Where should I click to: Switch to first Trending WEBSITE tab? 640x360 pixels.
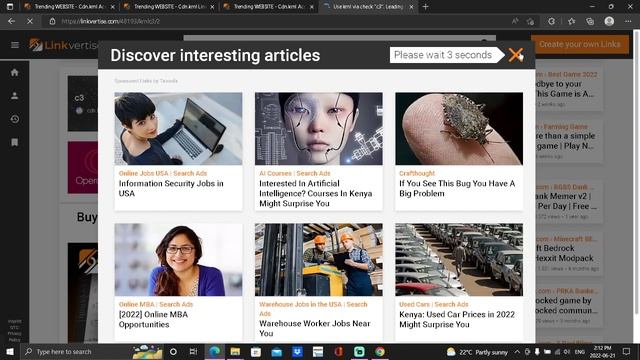click(x=69, y=7)
